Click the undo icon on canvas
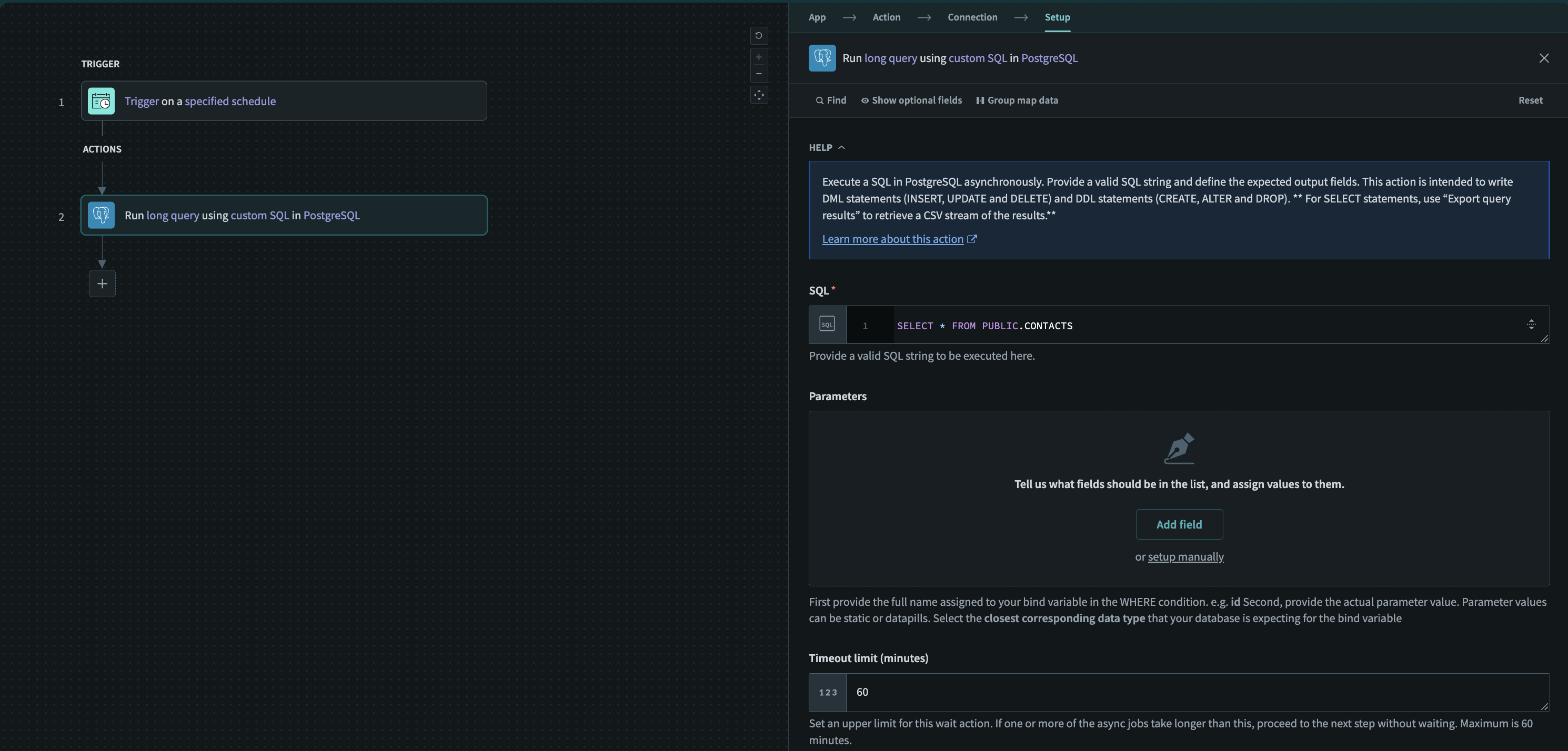This screenshot has width=1568, height=751. (758, 35)
